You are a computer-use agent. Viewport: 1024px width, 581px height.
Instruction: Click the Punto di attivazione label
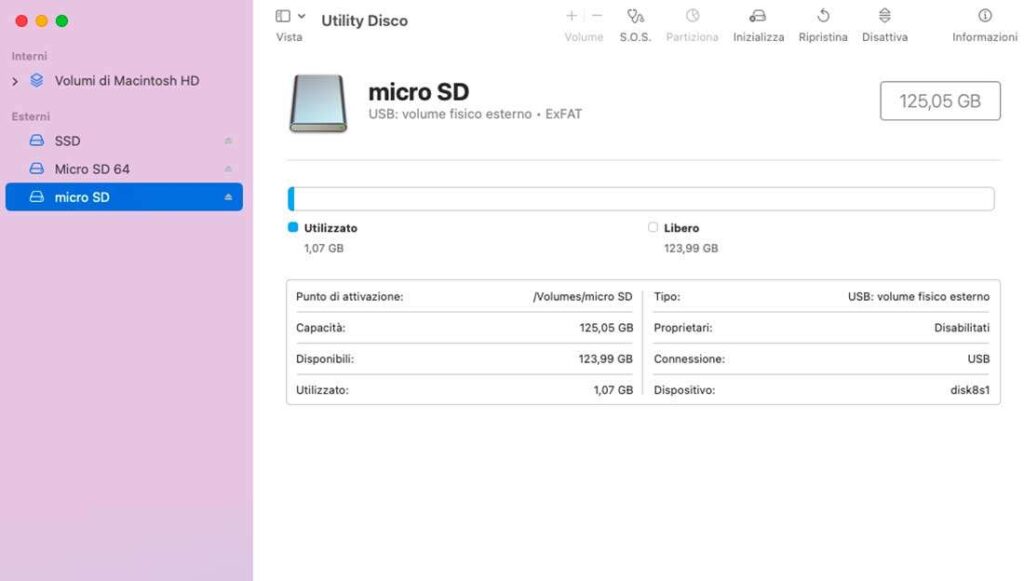pos(349,297)
